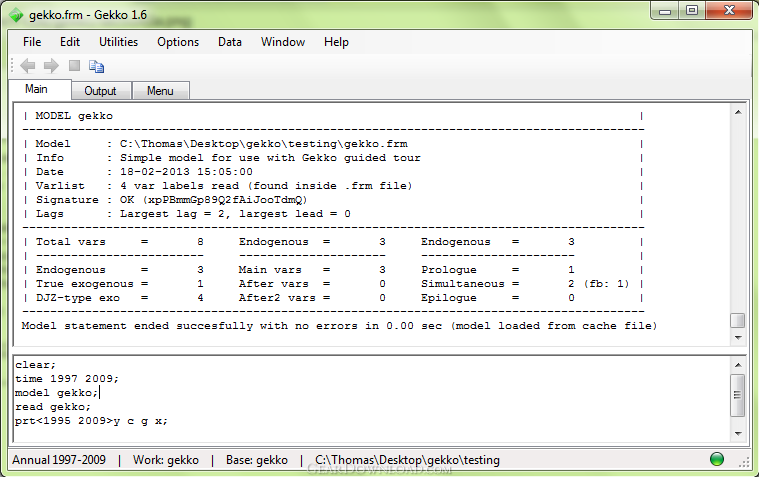Open the Window menu
Screen dimensions: 759x477
(x=283, y=42)
